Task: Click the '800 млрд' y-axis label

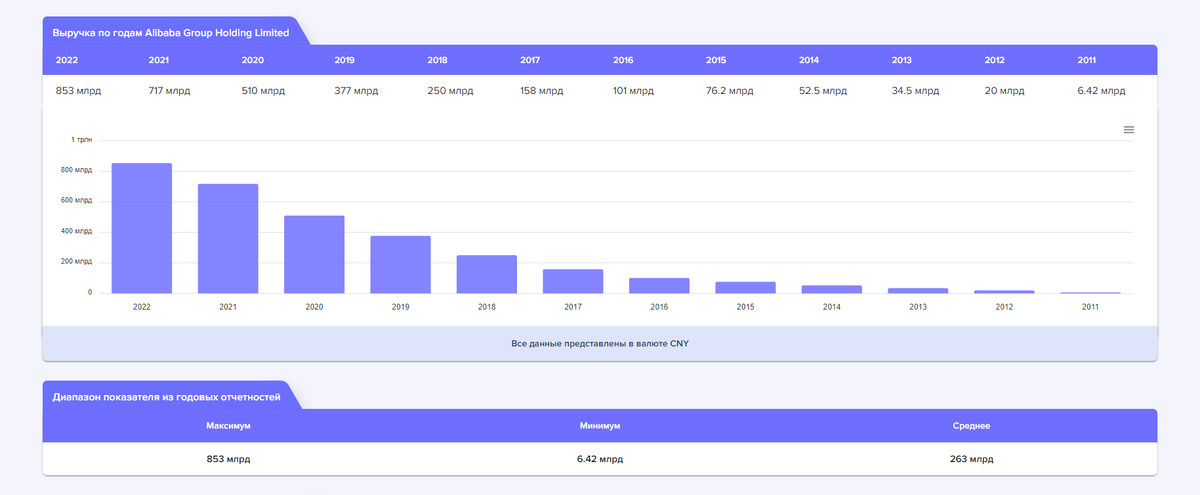Action: click(77, 171)
